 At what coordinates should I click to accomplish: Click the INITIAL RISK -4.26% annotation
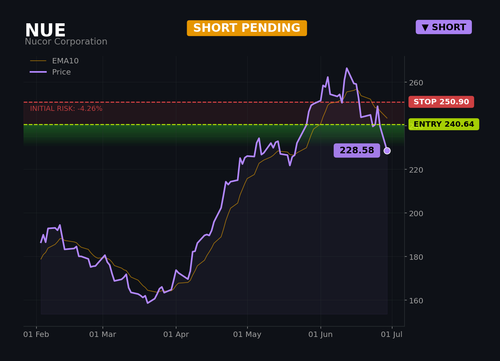point(66,109)
